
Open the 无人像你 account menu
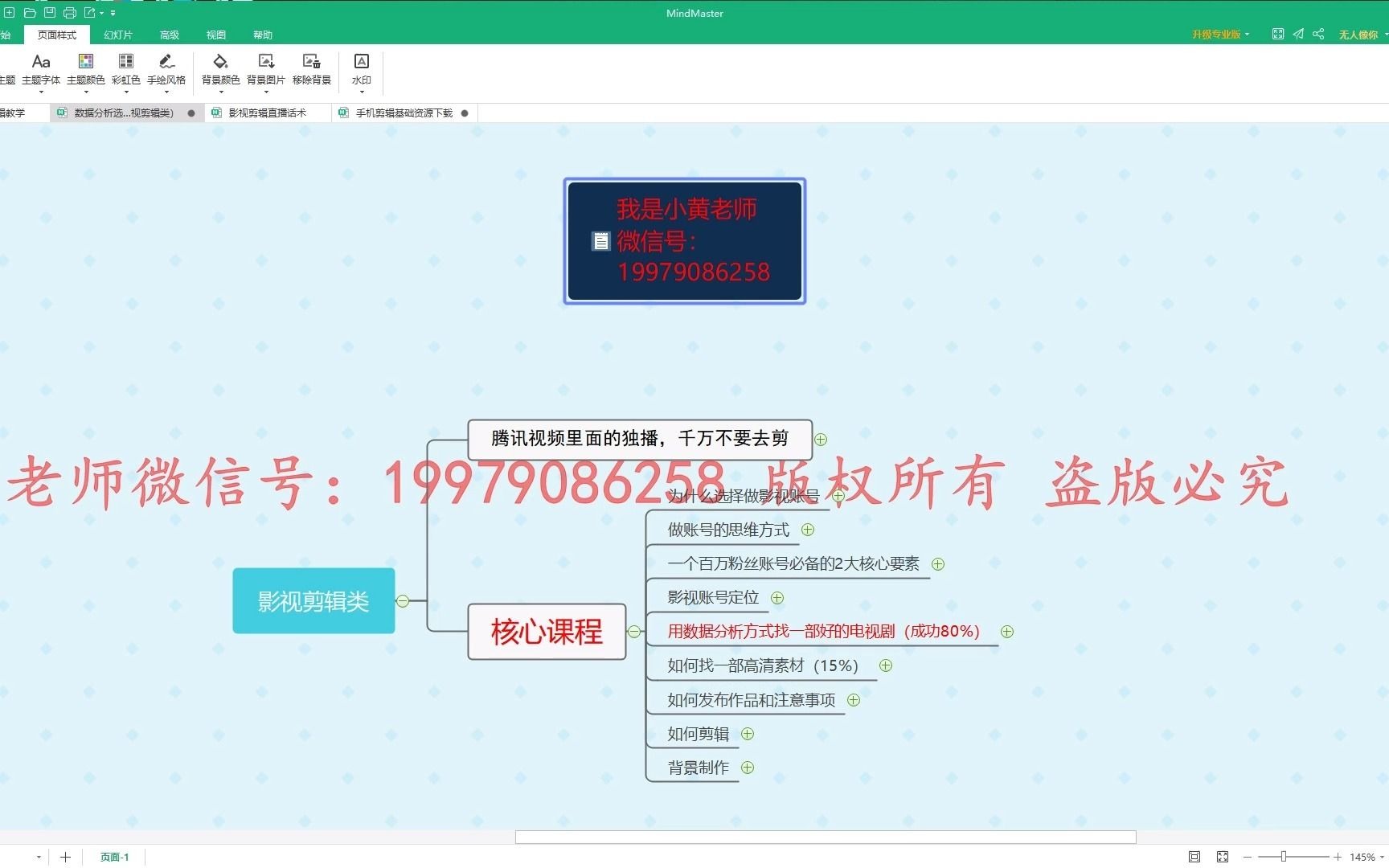pyautogui.click(x=1362, y=34)
